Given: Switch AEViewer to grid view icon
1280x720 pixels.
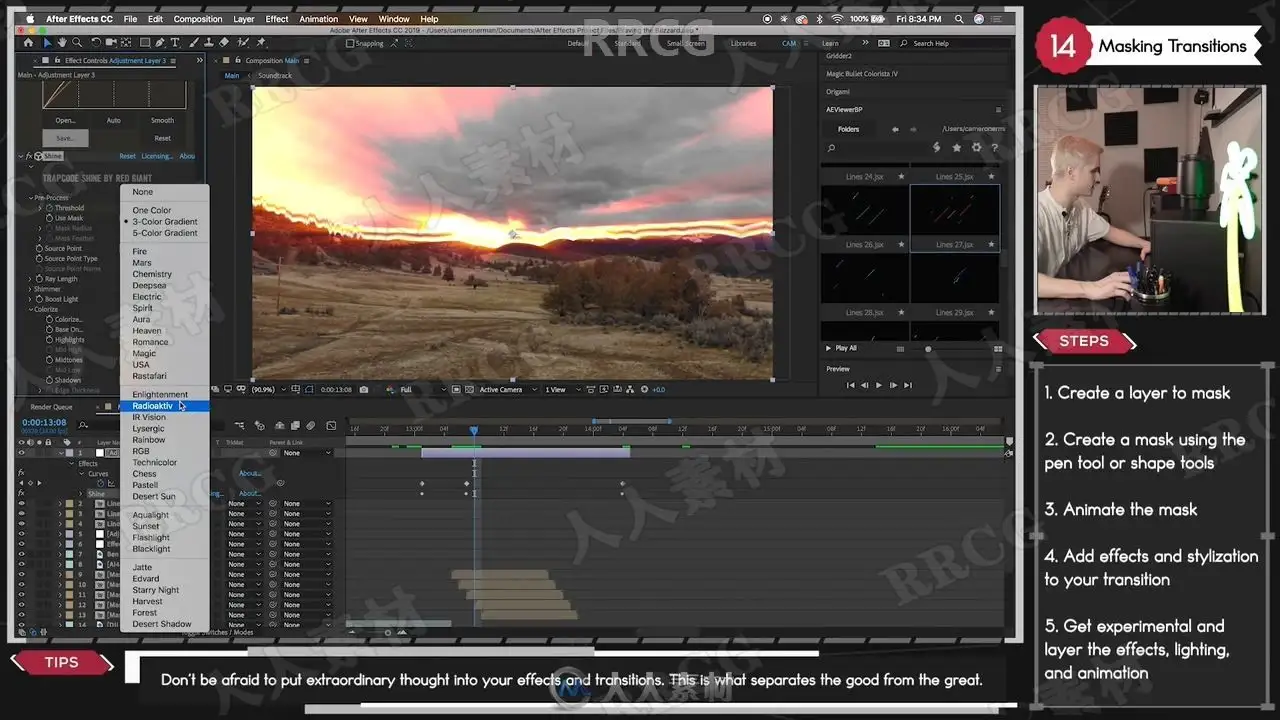Looking at the screenshot, I should (998, 349).
